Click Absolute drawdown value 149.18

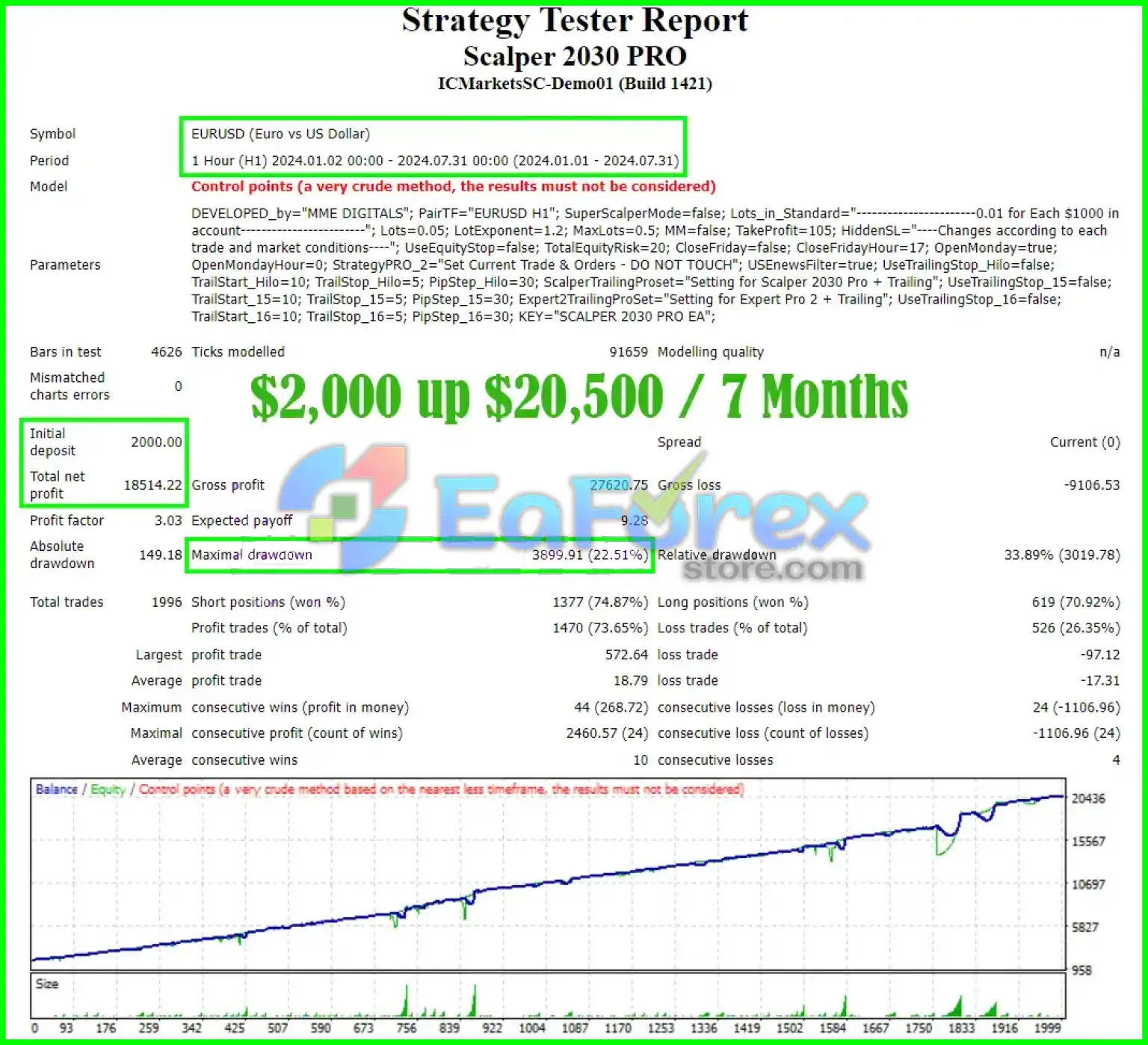click(161, 555)
